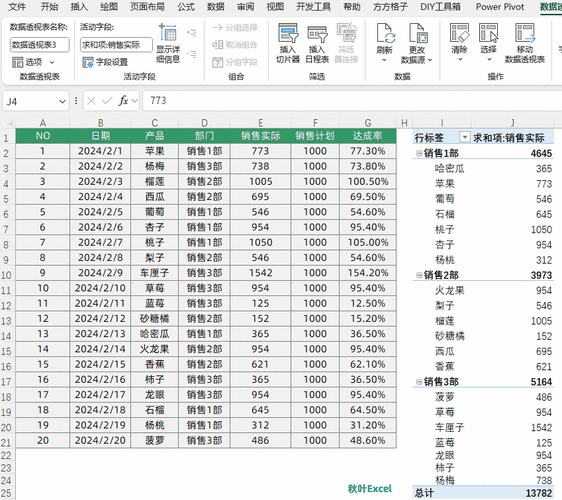Click the 总计 label in pivot table

click(x=424, y=493)
